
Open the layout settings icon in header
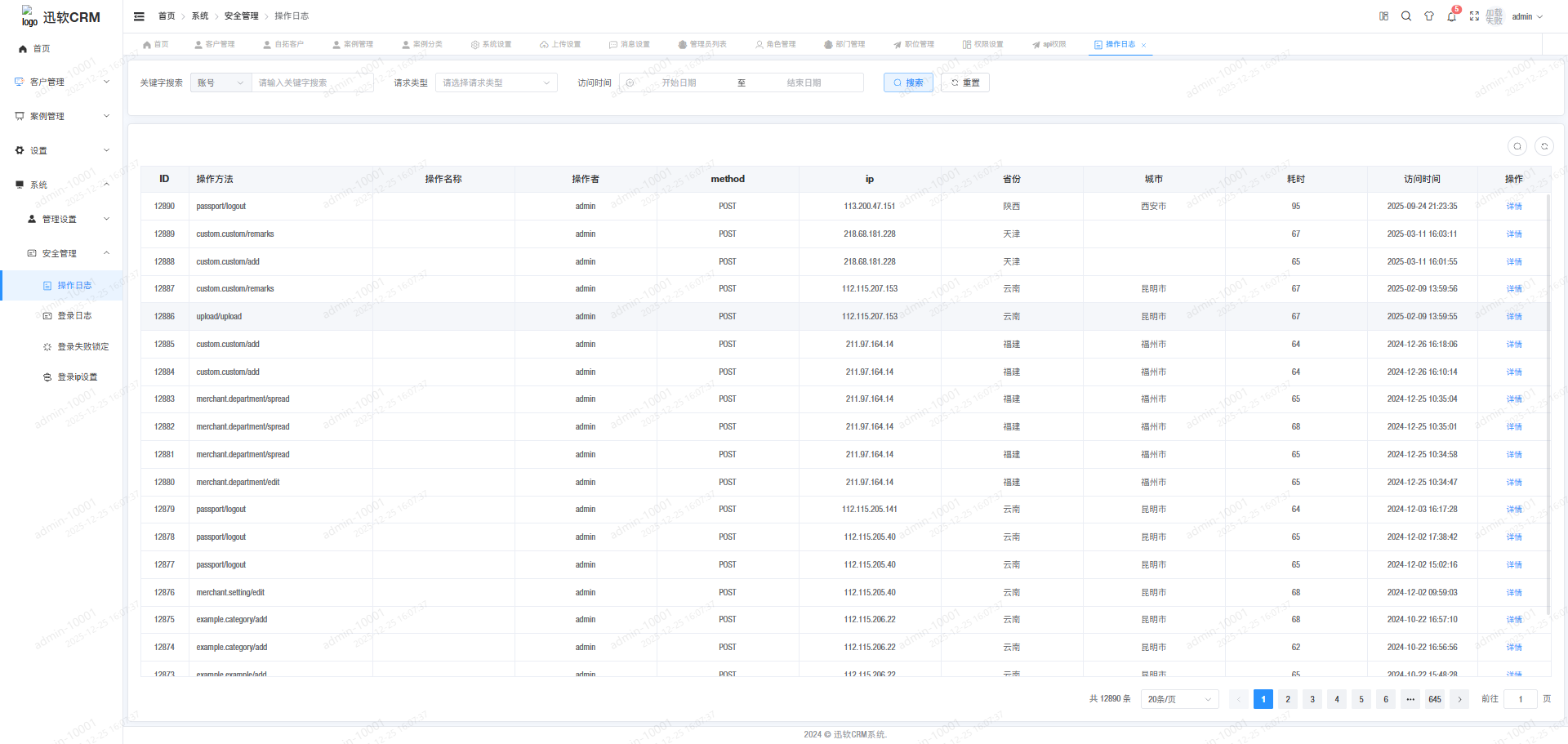coord(1383,16)
